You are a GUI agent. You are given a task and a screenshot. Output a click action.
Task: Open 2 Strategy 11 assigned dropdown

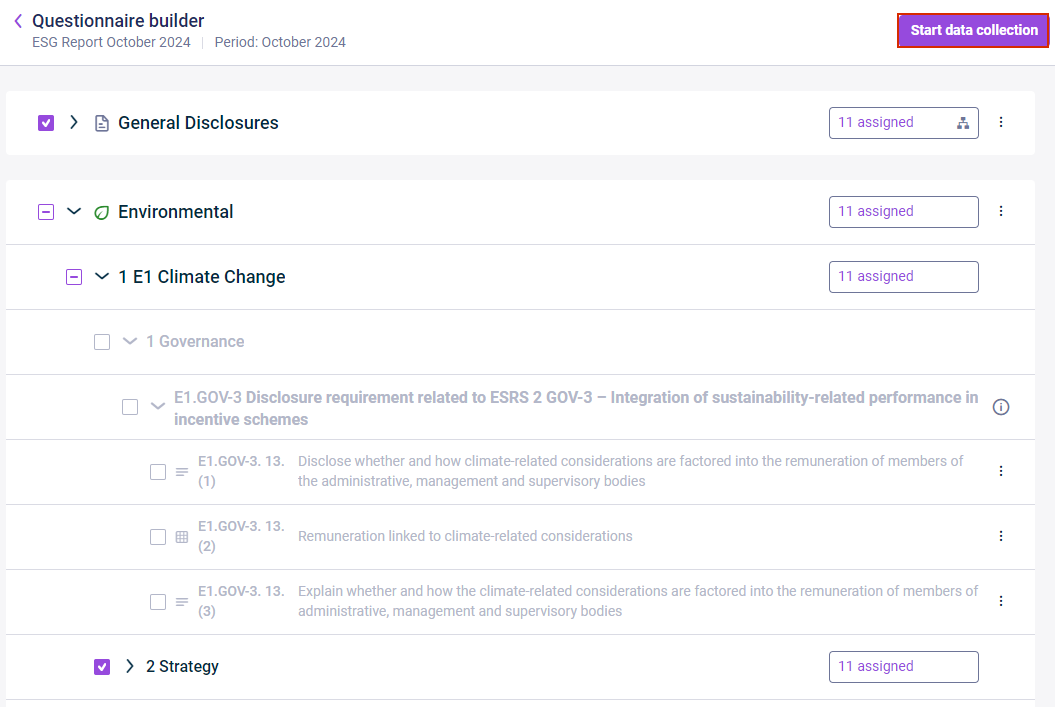click(903, 667)
